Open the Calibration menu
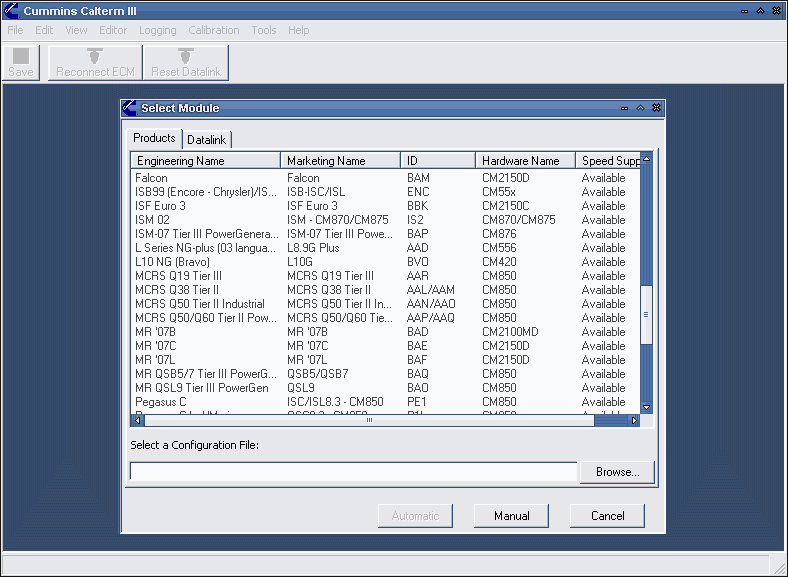Screen dimensions: 788x577 (x=214, y=30)
